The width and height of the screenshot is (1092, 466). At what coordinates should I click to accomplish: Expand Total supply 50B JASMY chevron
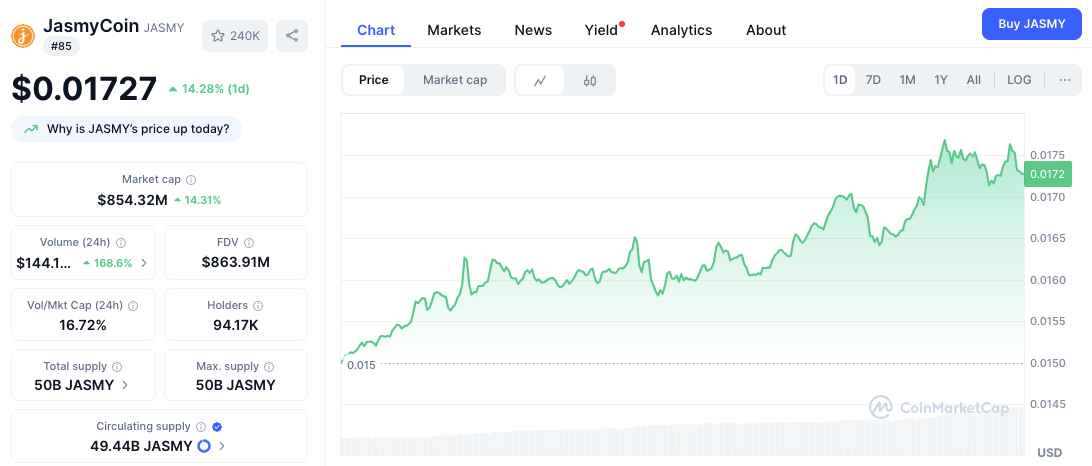[125, 385]
